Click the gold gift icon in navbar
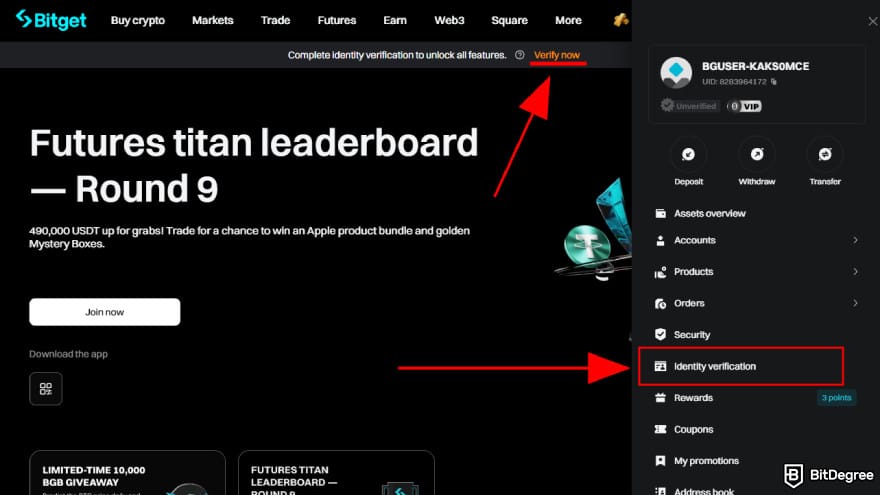Image resolution: width=880 pixels, height=495 pixels. pyautogui.click(x=620, y=20)
